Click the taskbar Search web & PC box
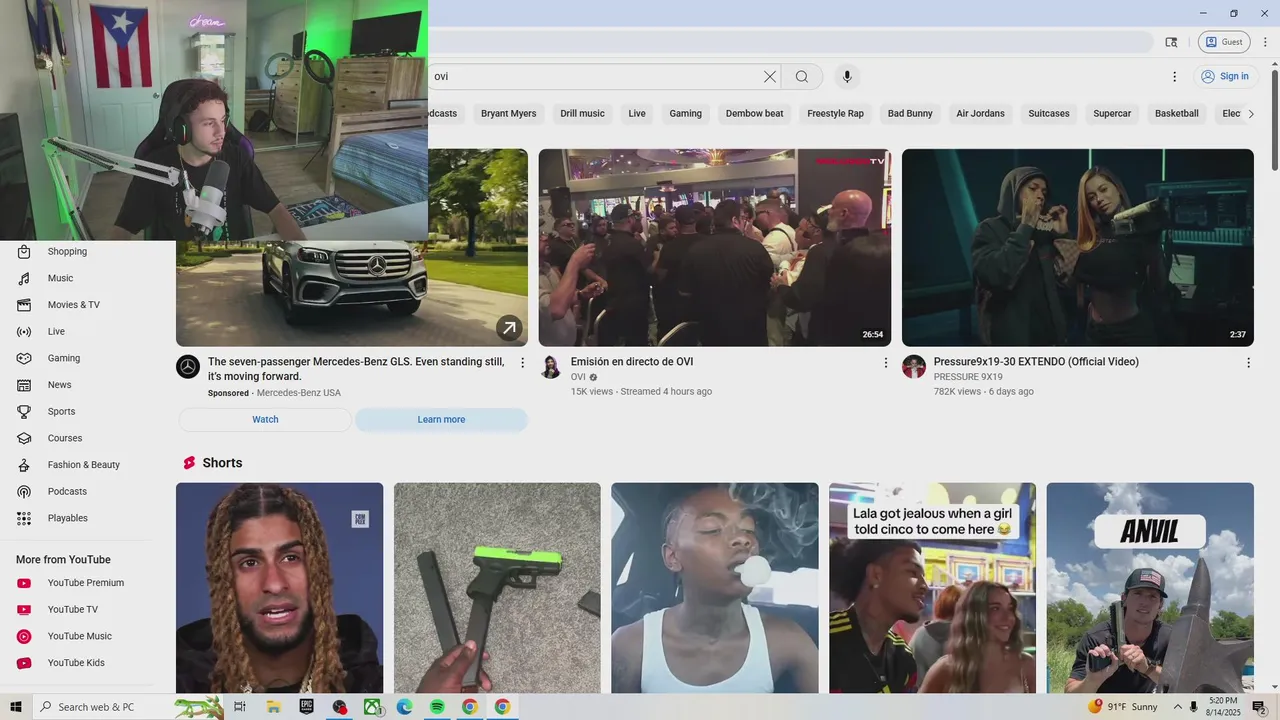 (x=128, y=707)
